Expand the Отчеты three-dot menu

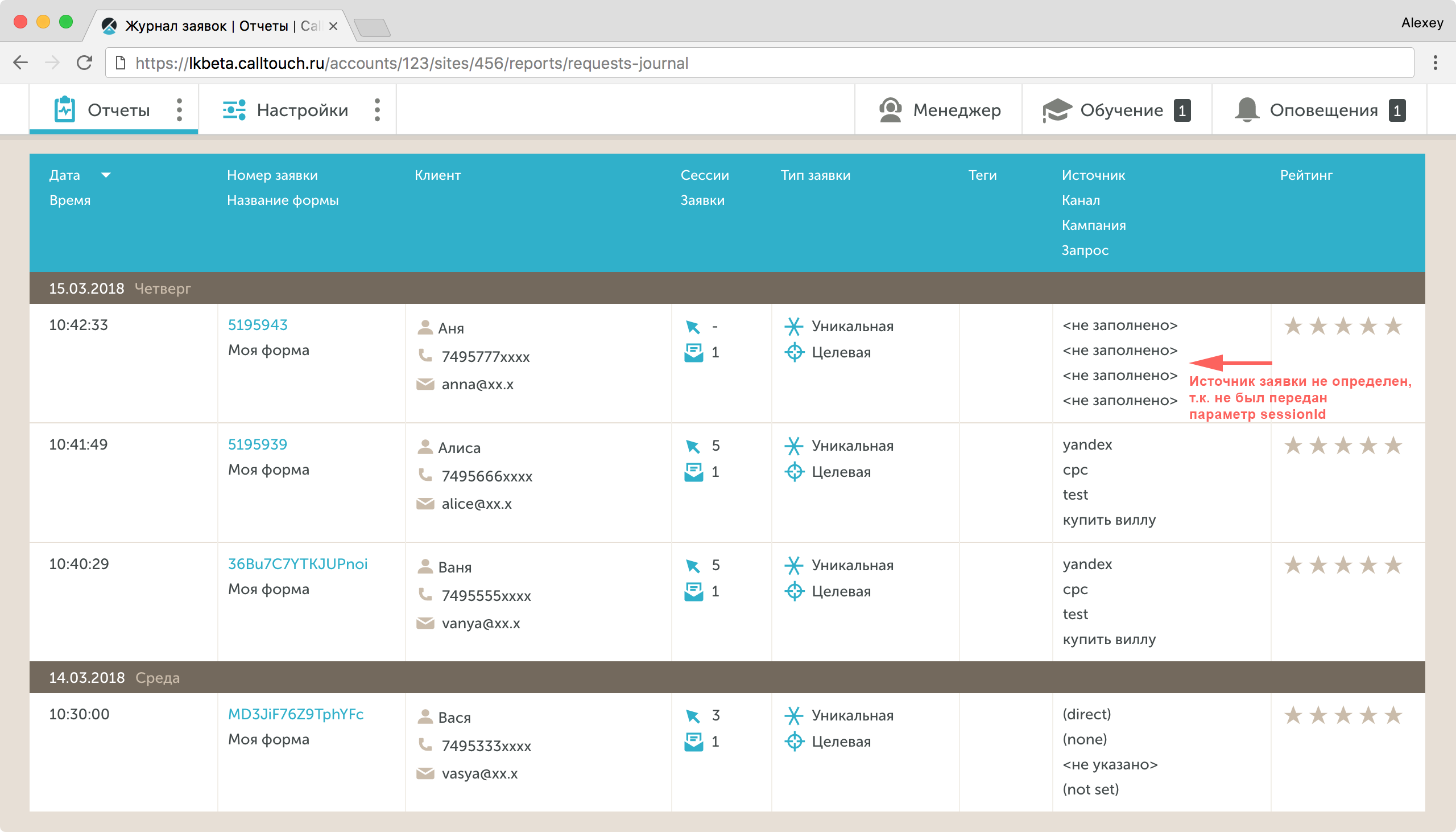coord(179,110)
